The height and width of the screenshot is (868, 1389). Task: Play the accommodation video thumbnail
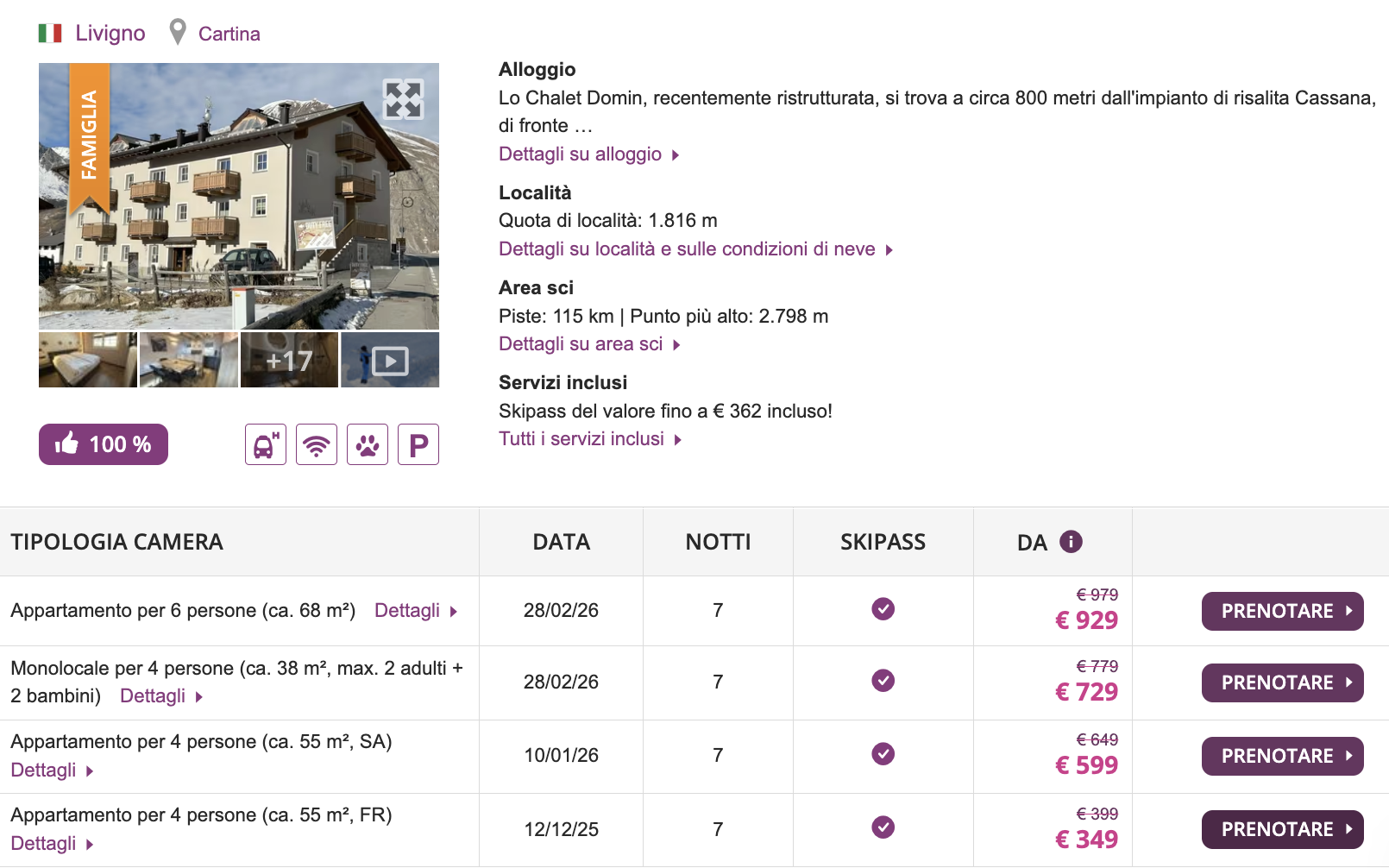390,361
